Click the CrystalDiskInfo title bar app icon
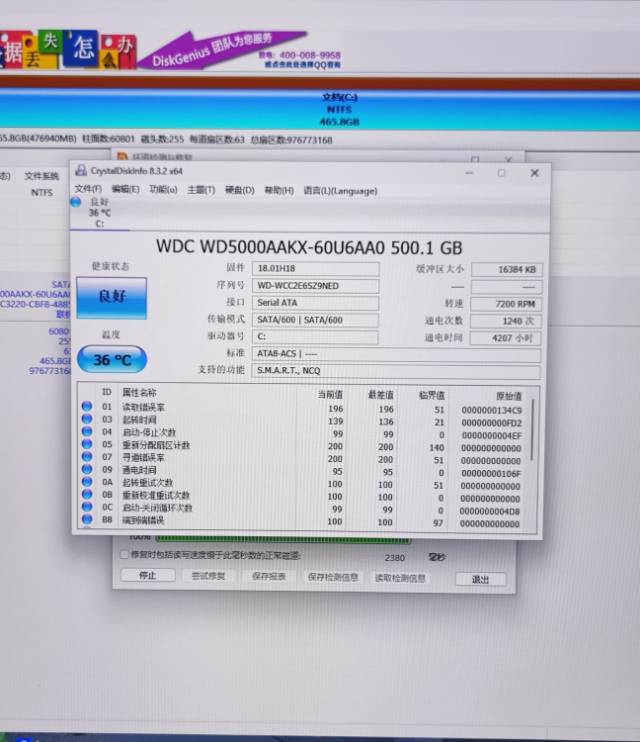The width and height of the screenshot is (640, 742). tap(81, 171)
